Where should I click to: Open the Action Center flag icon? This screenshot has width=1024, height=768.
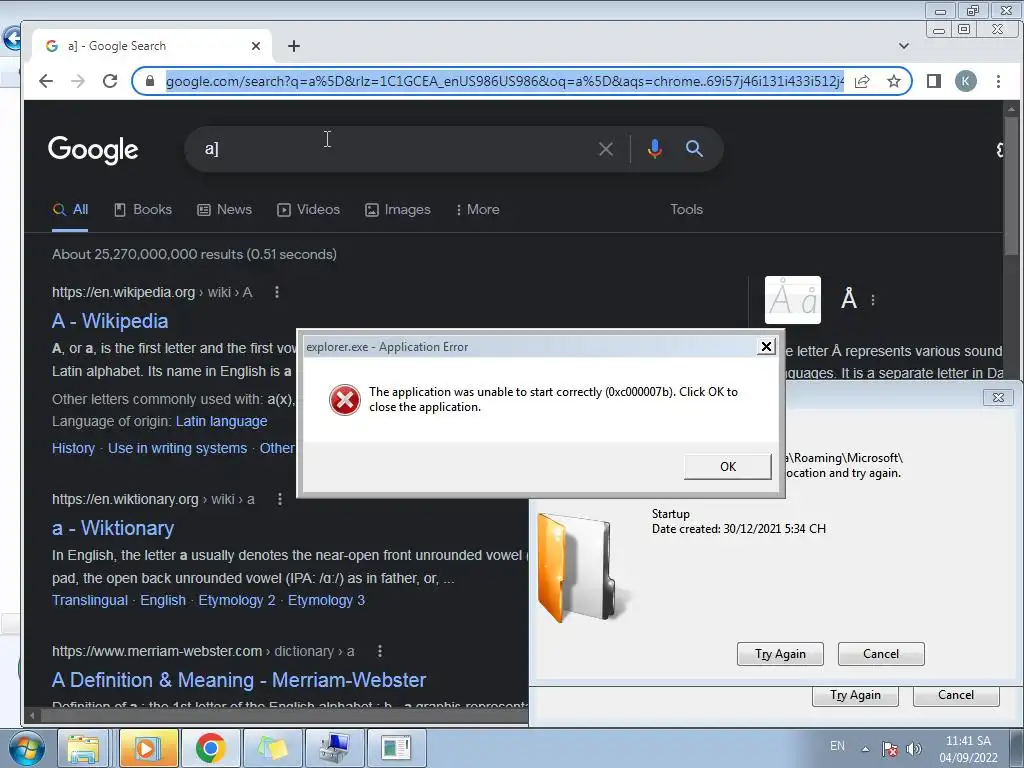tap(889, 749)
